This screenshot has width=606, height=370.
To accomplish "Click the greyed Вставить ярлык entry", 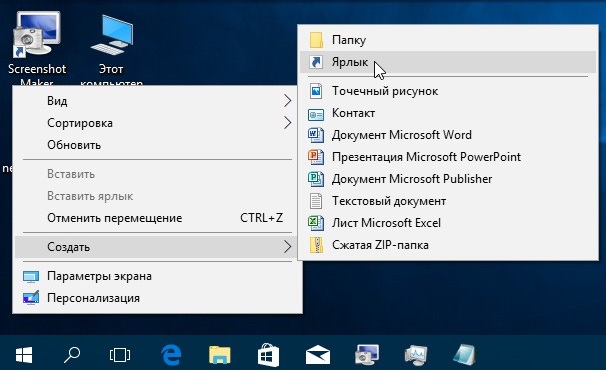I will coord(157,196).
